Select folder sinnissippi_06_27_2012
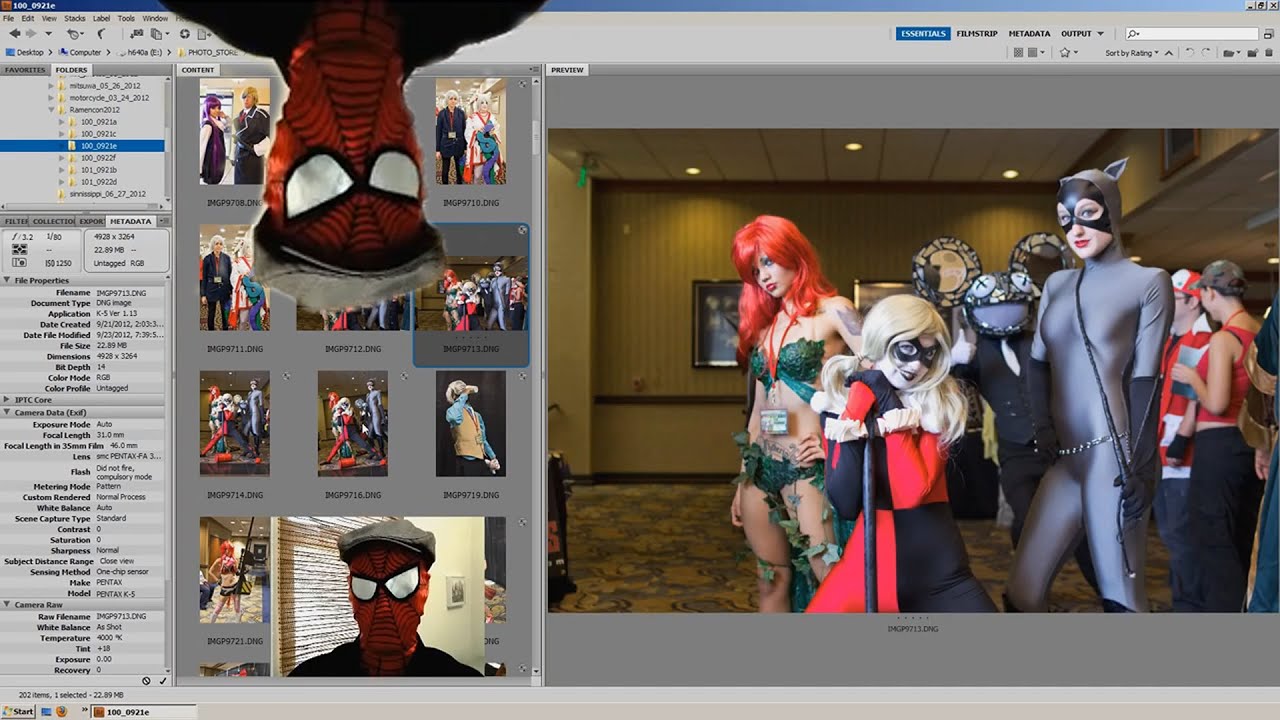 [107, 194]
